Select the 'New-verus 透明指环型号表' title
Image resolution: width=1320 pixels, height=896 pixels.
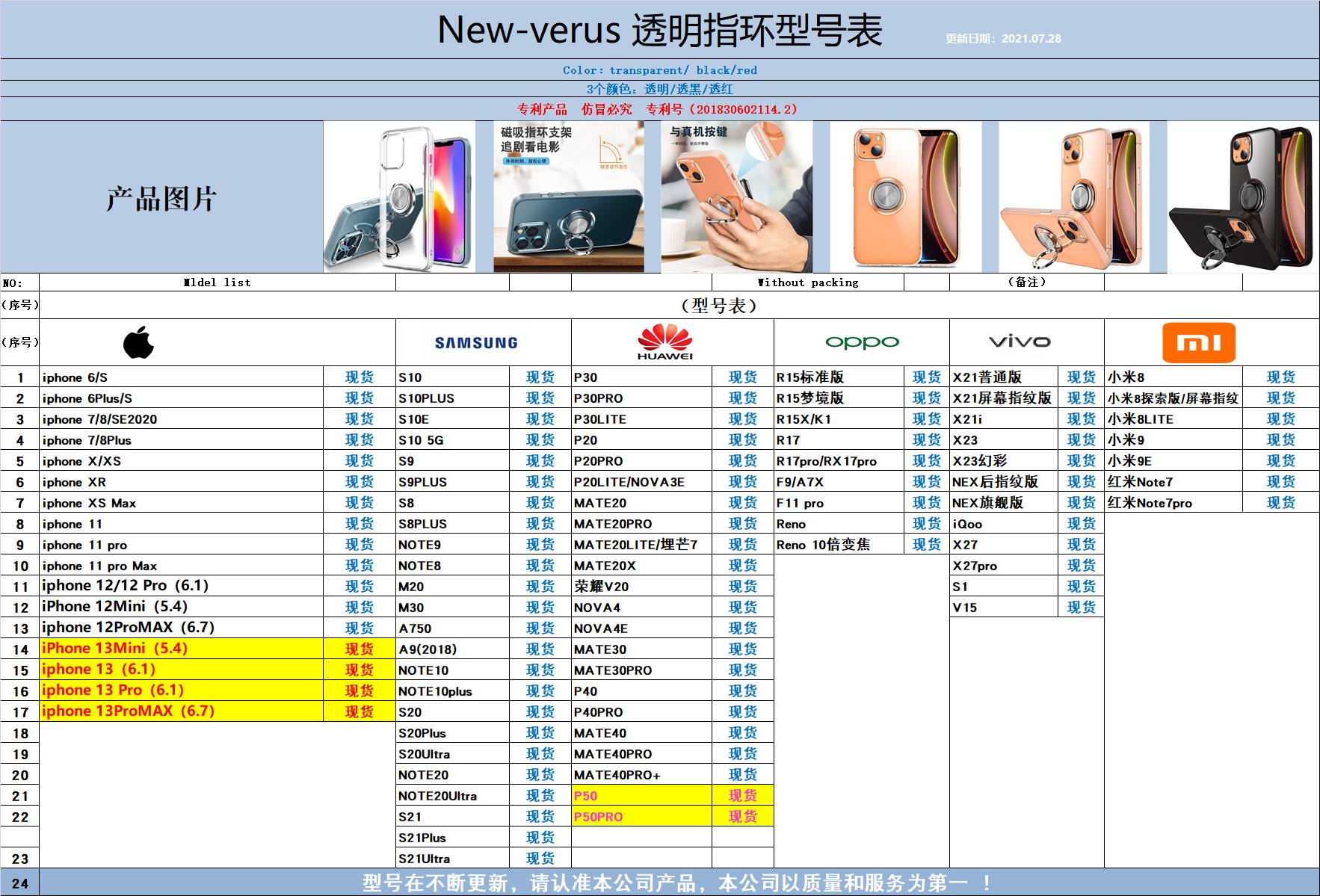[x=660, y=30]
